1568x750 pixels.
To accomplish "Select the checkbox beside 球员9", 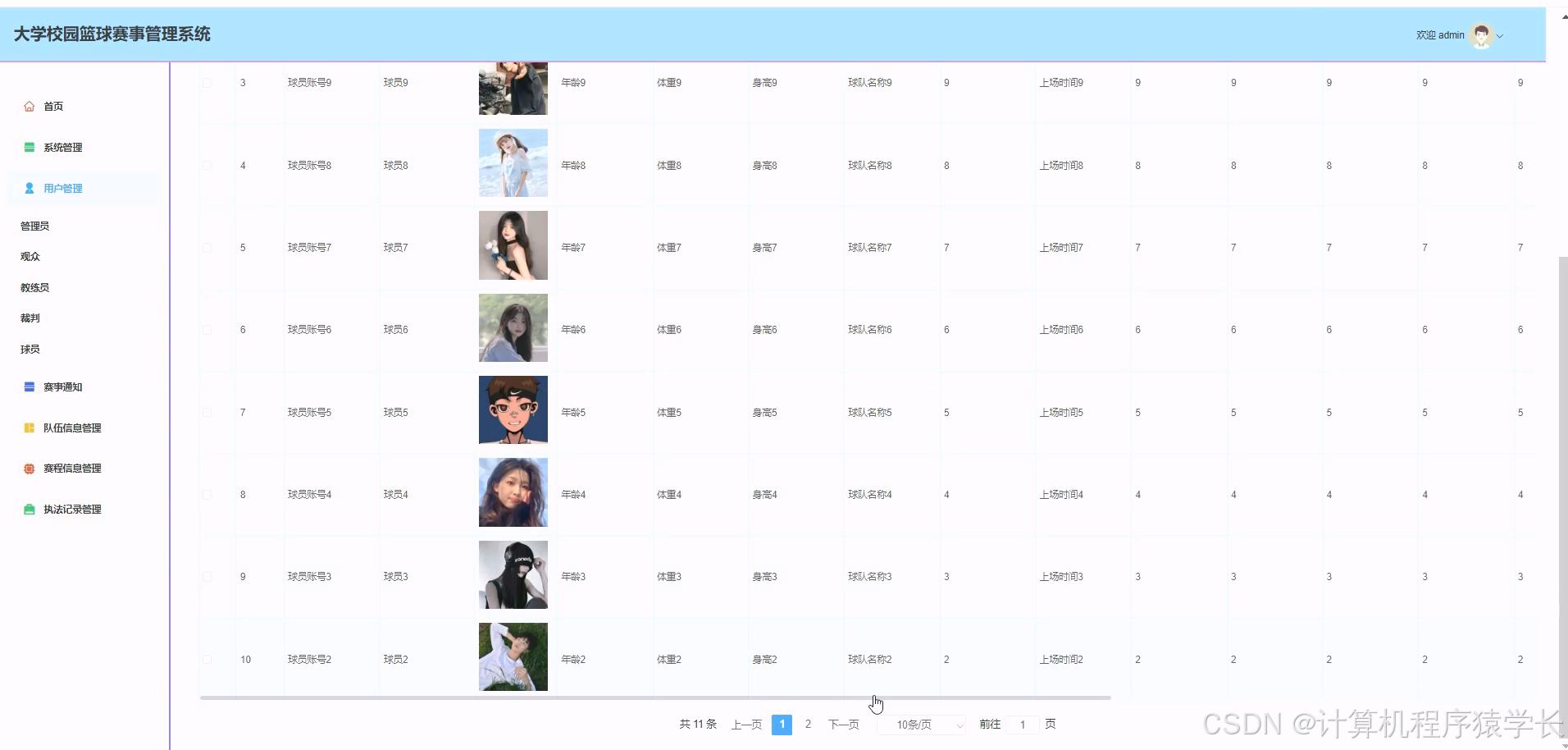I will pyautogui.click(x=207, y=82).
